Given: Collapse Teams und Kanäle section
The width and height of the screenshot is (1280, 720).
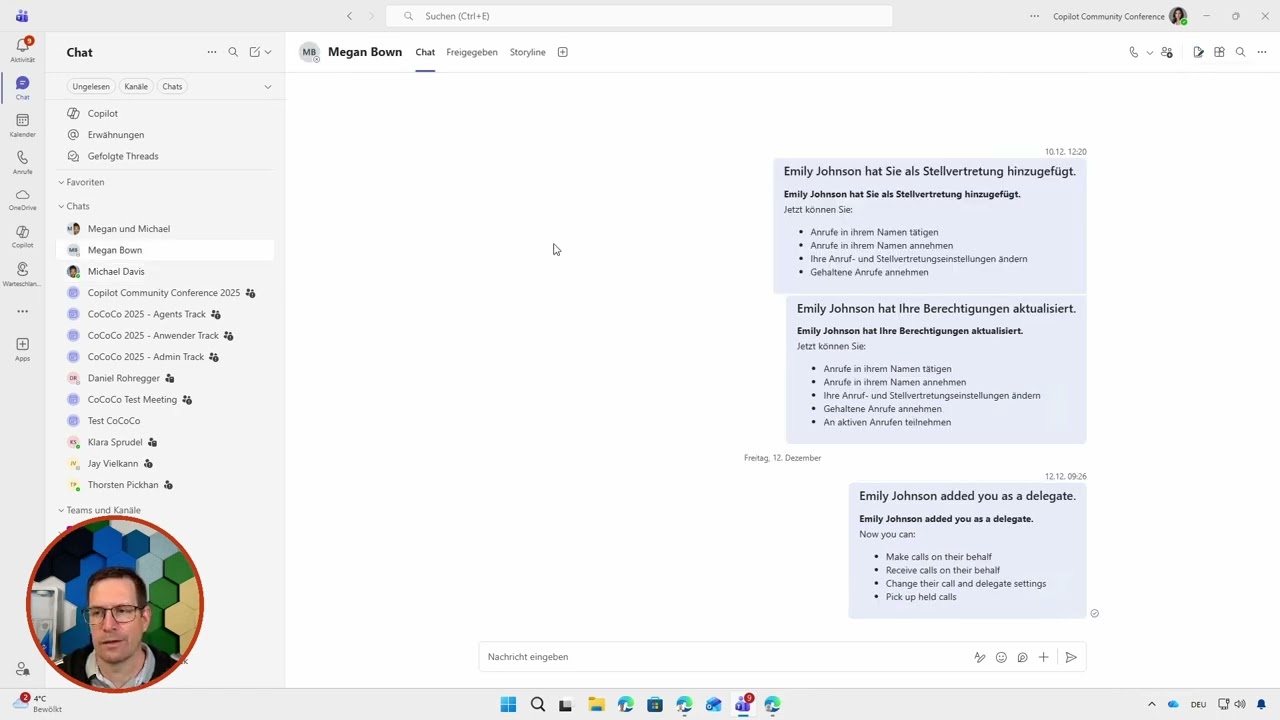Looking at the screenshot, I should [x=61, y=510].
